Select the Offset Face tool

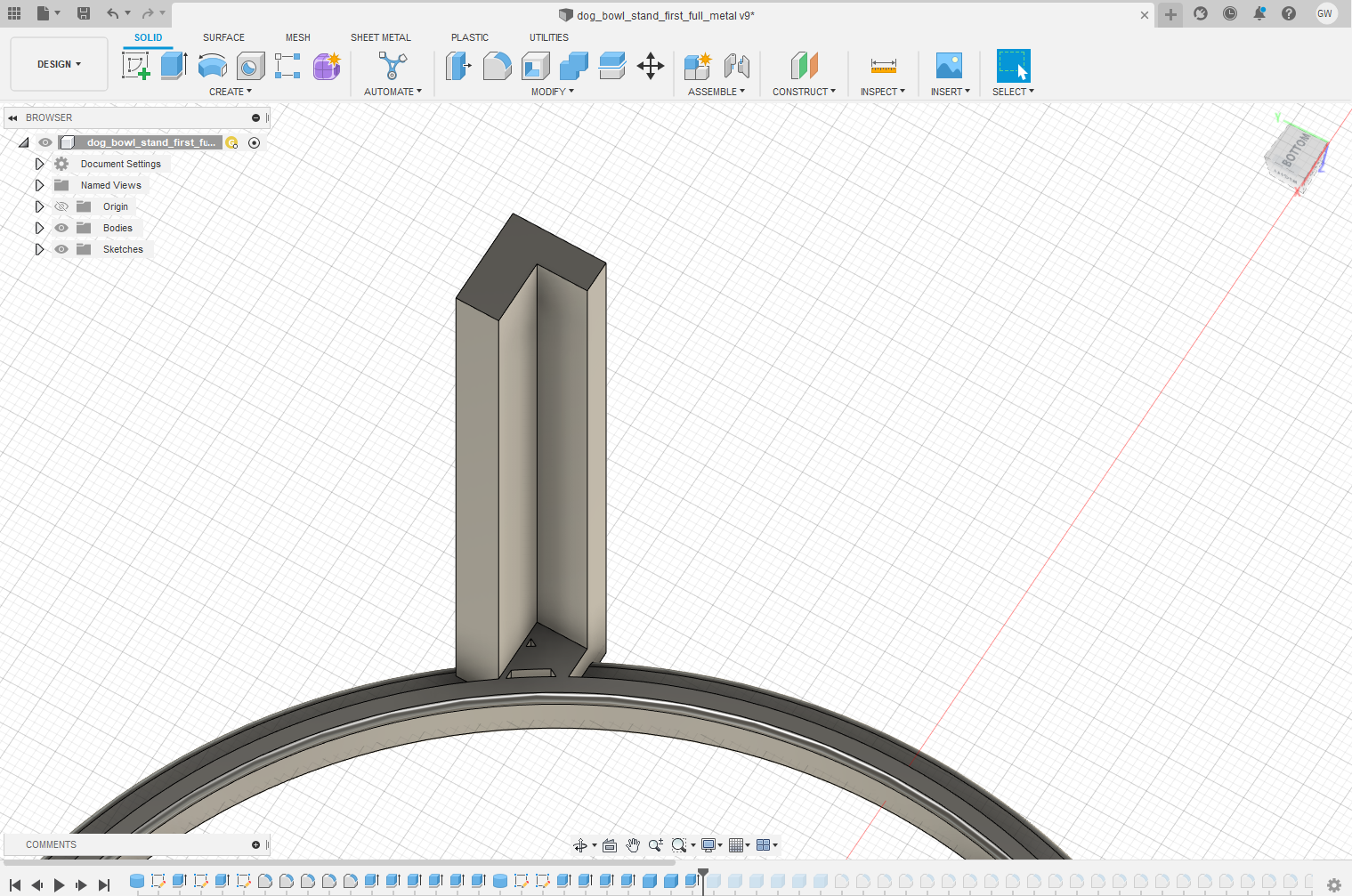click(x=611, y=66)
